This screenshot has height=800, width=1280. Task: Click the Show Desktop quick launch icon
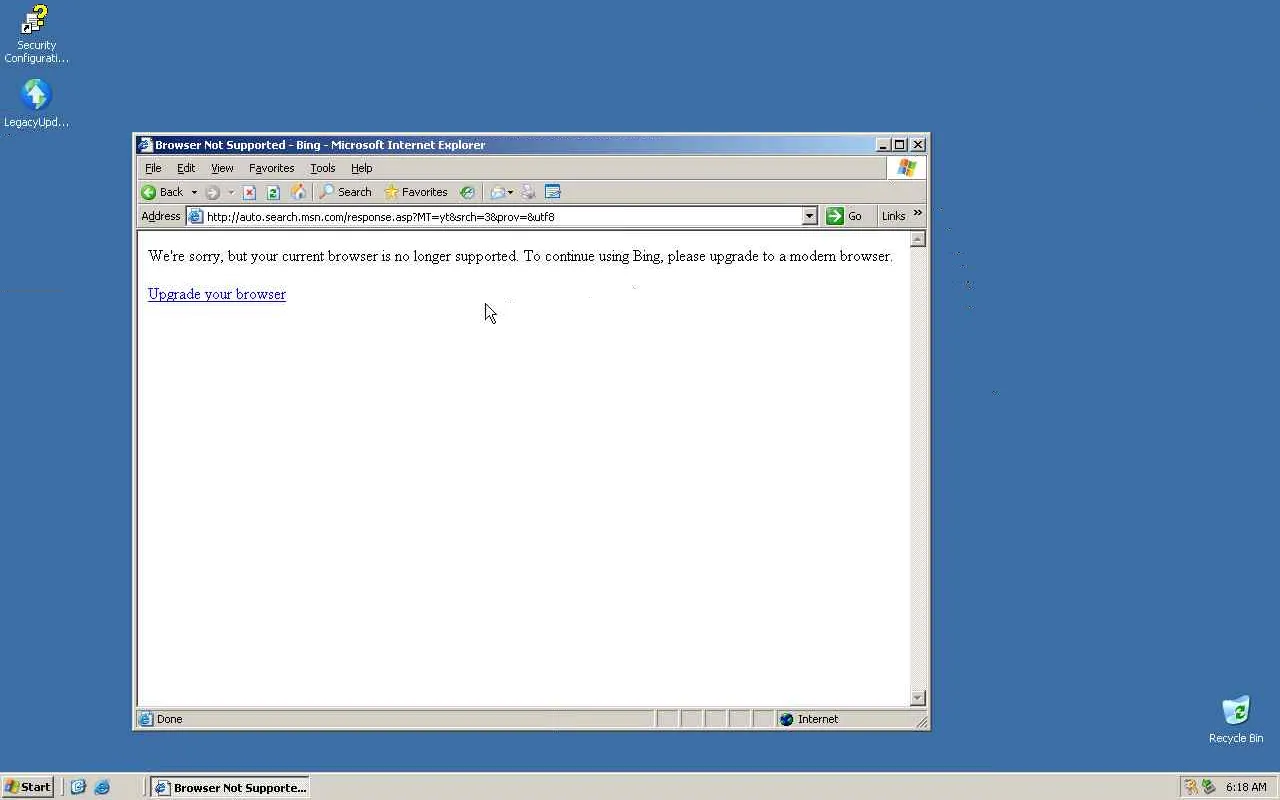(78, 787)
